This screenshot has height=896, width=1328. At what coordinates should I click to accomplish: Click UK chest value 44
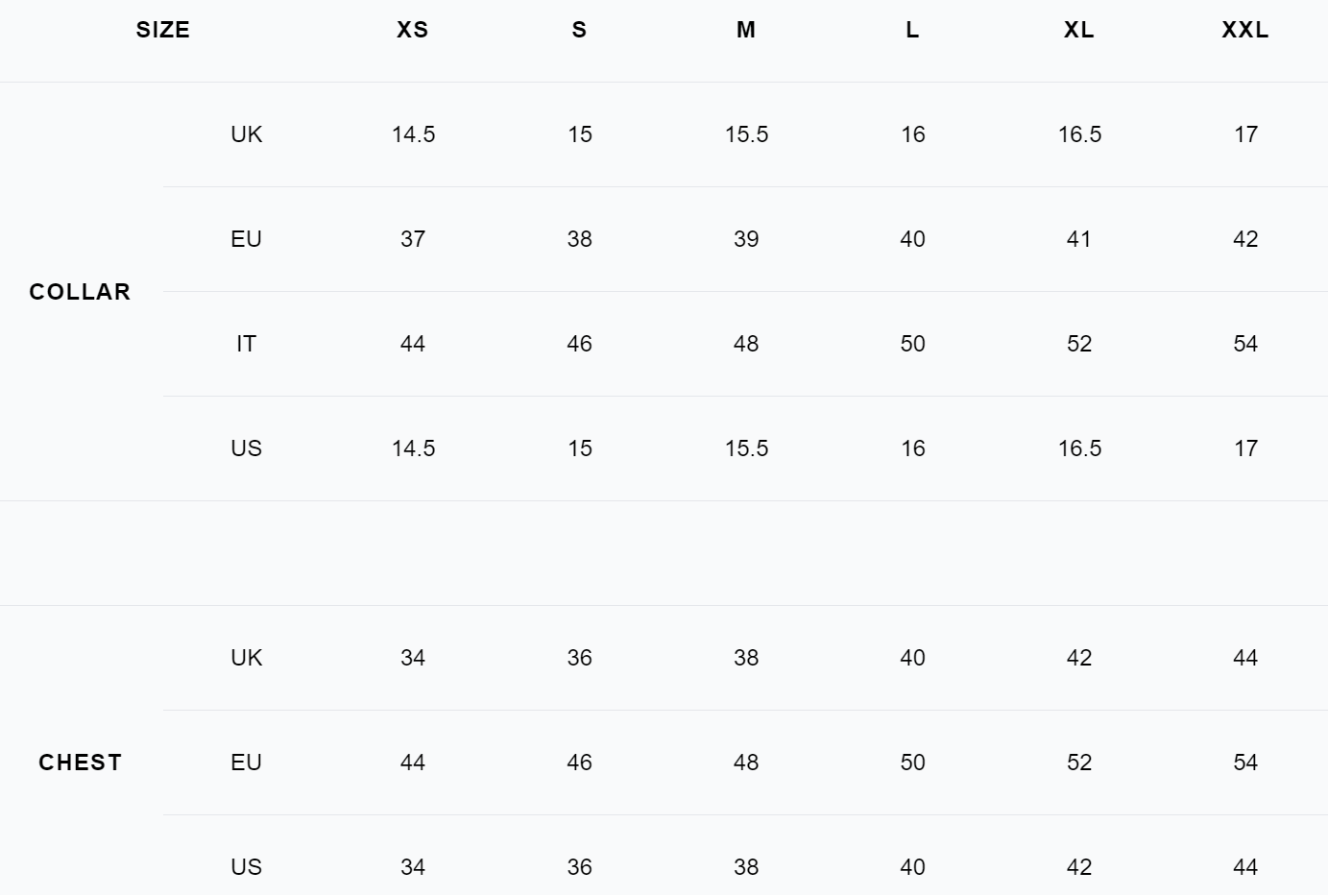point(1245,658)
